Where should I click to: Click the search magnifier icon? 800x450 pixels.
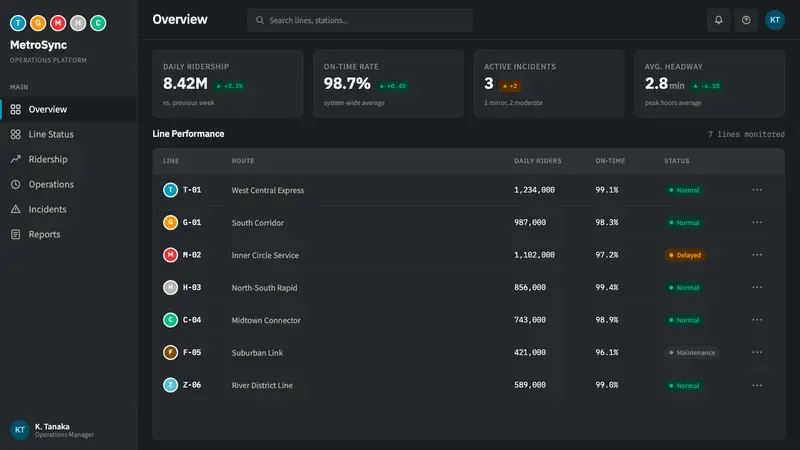click(x=260, y=20)
